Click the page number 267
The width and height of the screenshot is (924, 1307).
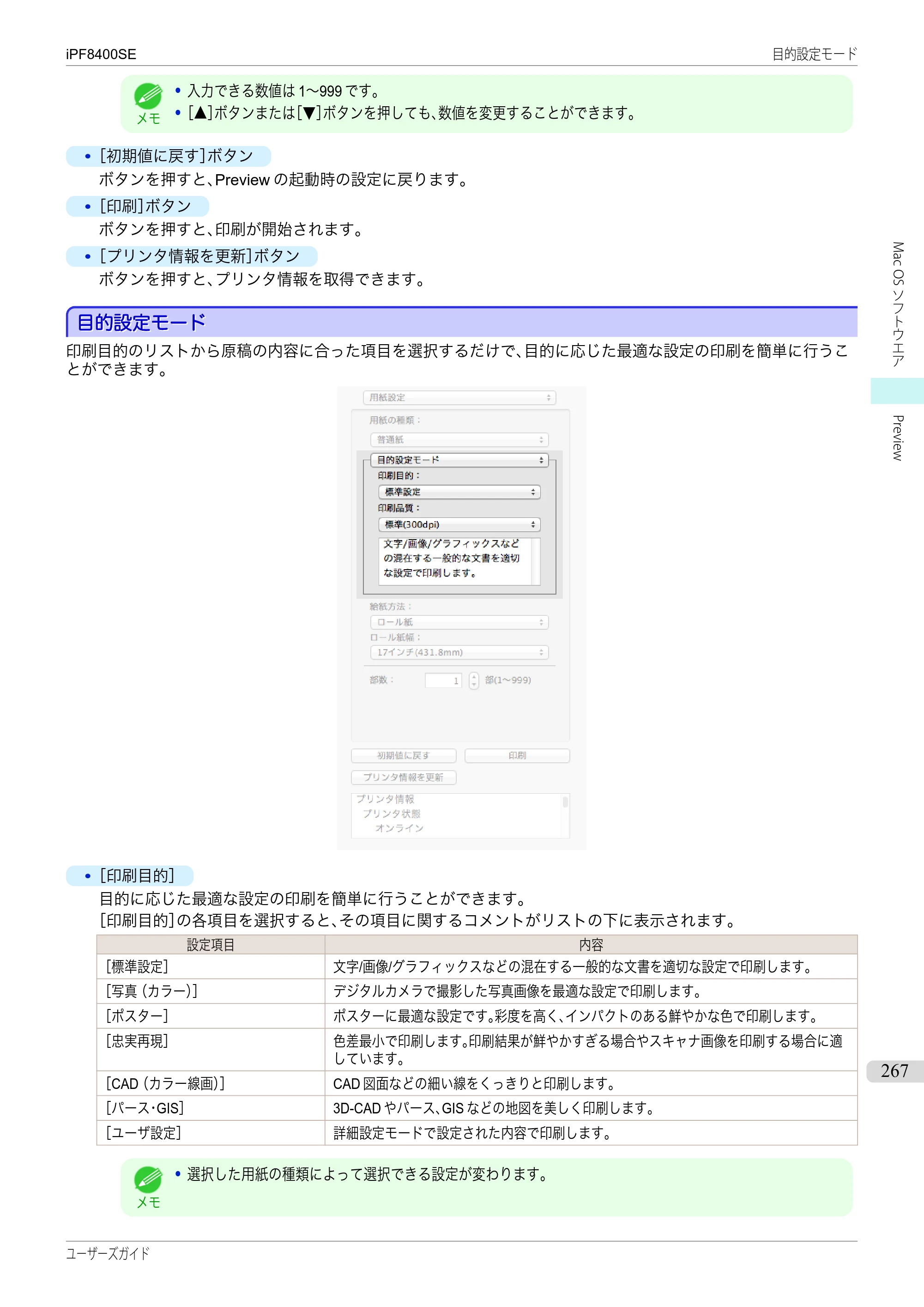tap(894, 1071)
